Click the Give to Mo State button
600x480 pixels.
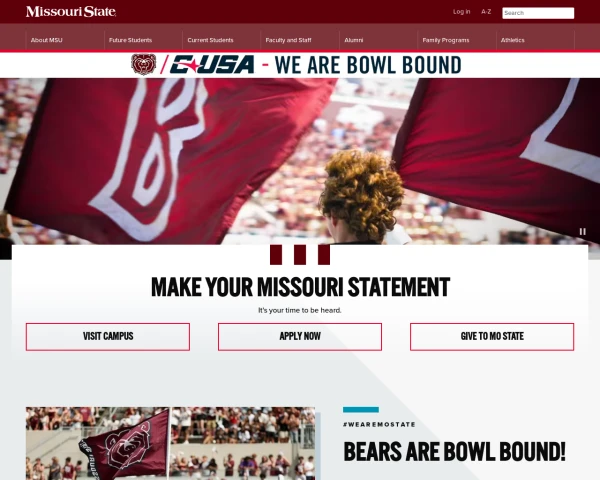(x=492, y=337)
